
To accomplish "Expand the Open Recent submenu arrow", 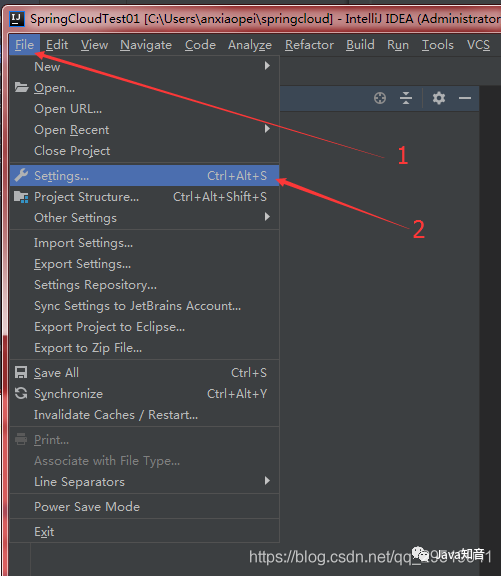I will (267, 129).
